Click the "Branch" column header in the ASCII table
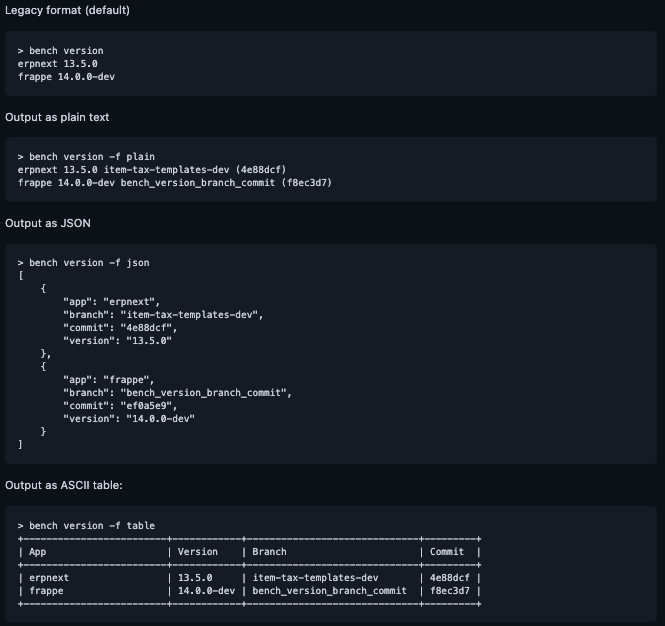Screen dimensions: 665x626 click(x=269, y=552)
